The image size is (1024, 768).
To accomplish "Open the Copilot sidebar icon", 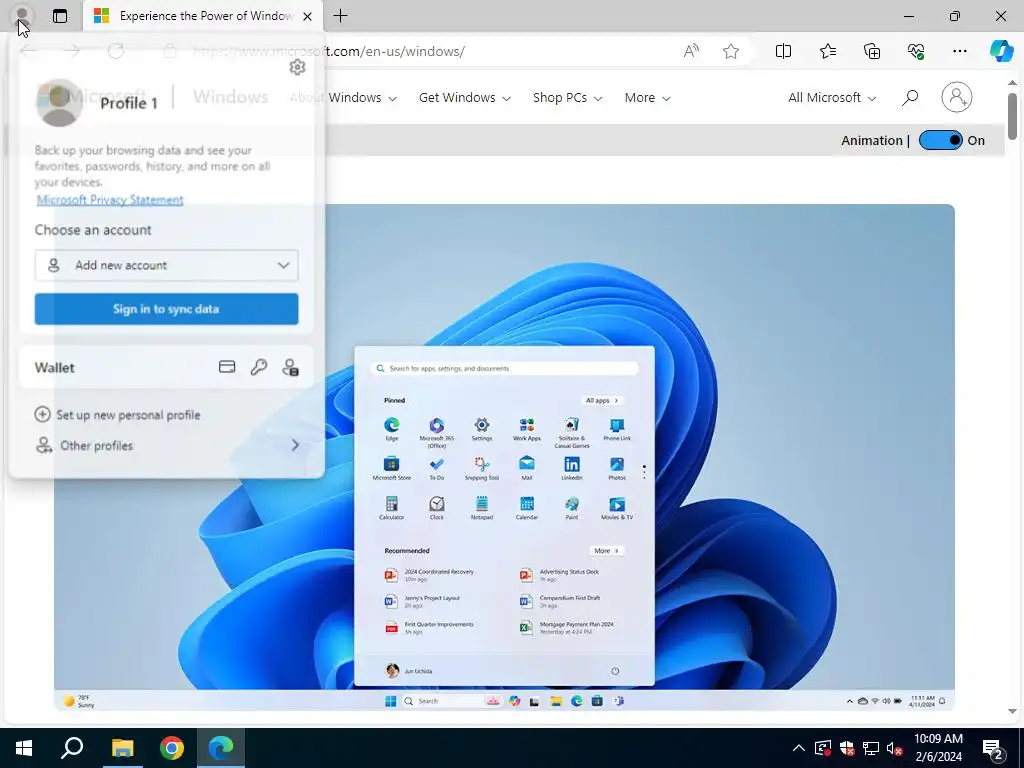I will [x=1000, y=51].
